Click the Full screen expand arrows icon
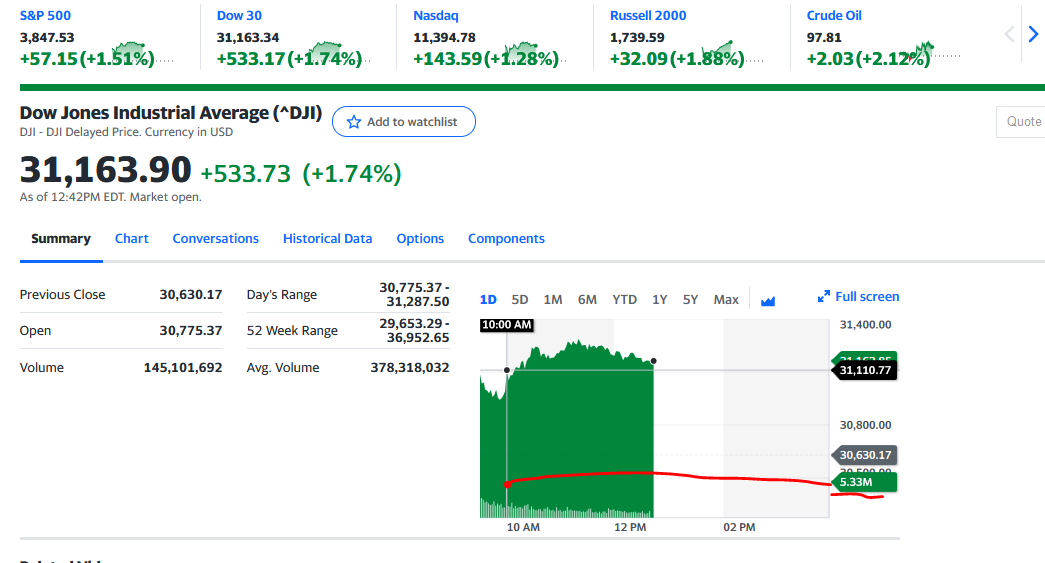1045x563 pixels. (x=824, y=296)
